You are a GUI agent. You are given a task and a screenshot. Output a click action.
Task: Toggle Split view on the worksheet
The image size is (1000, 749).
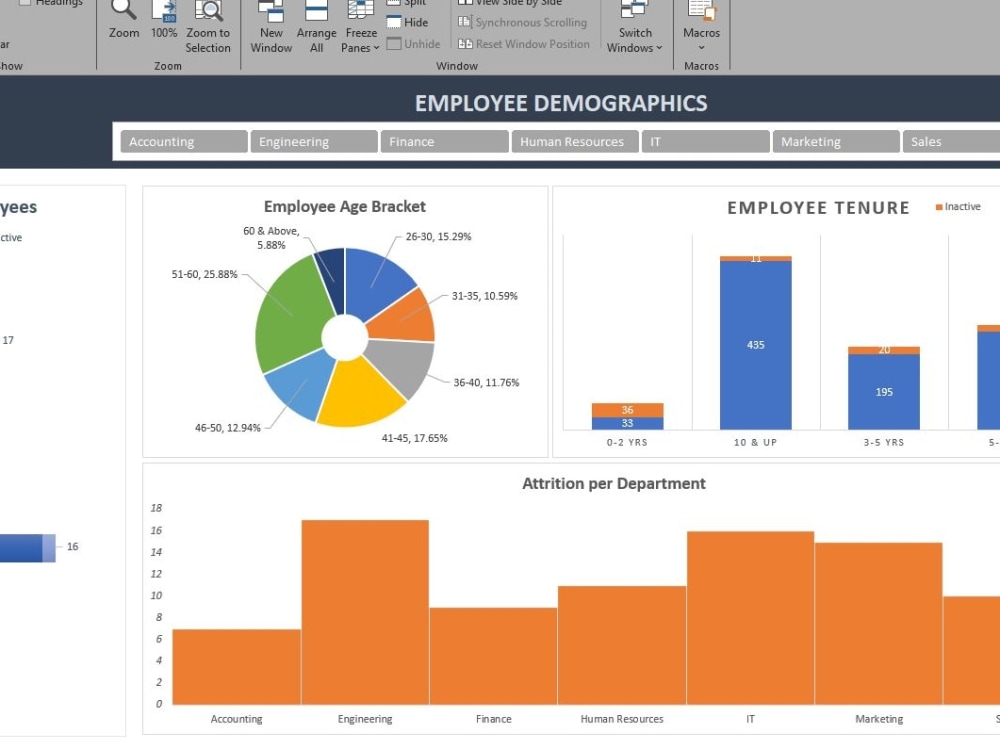tap(408, 3)
